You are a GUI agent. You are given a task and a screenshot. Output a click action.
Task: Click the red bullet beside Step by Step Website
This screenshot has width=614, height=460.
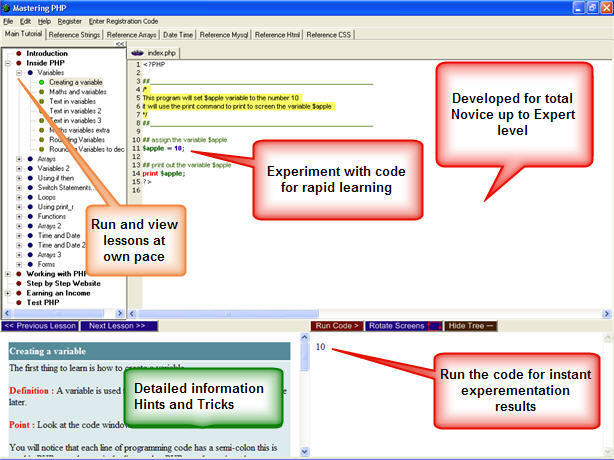tap(19, 283)
